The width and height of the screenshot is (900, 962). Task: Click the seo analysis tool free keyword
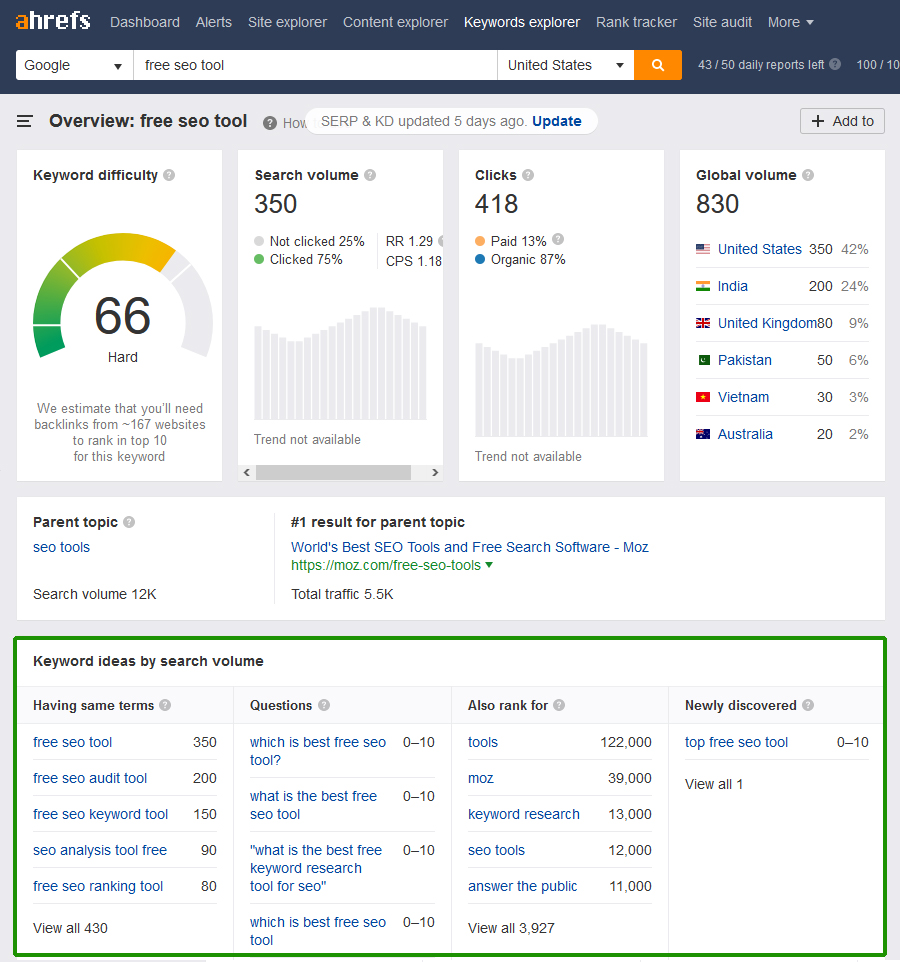[x=100, y=850]
